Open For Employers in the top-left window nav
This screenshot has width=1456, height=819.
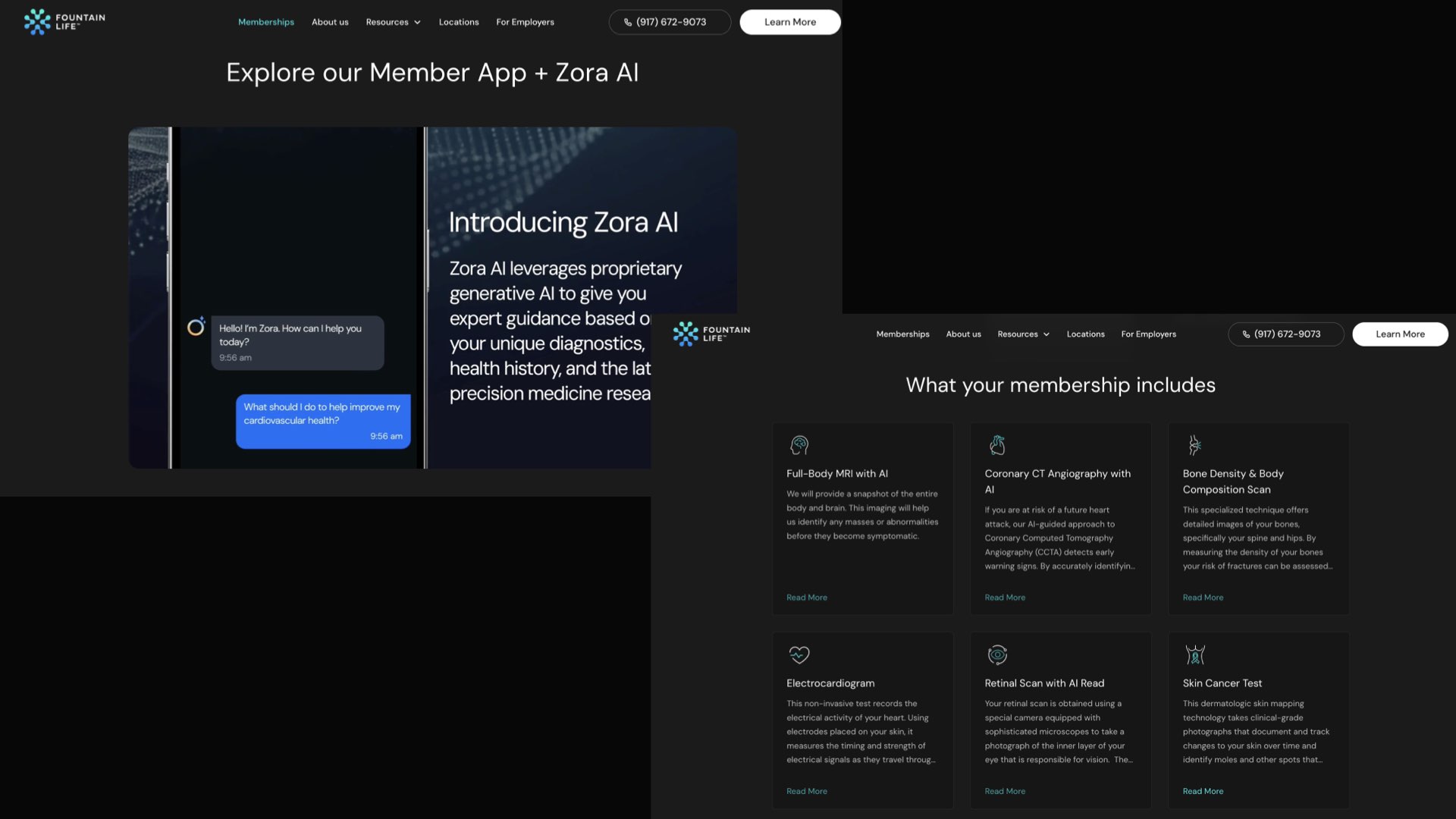coord(525,22)
